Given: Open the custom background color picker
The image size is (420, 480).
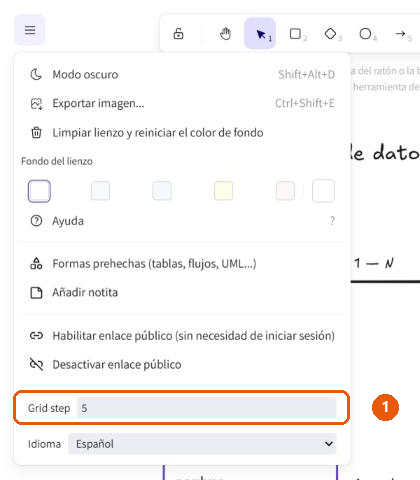Looking at the screenshot, I should (x=323, y=191).
